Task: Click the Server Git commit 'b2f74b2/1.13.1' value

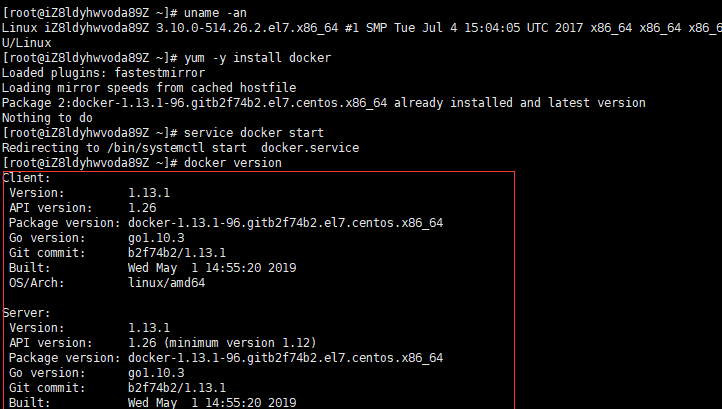Action: pos(177,388)
